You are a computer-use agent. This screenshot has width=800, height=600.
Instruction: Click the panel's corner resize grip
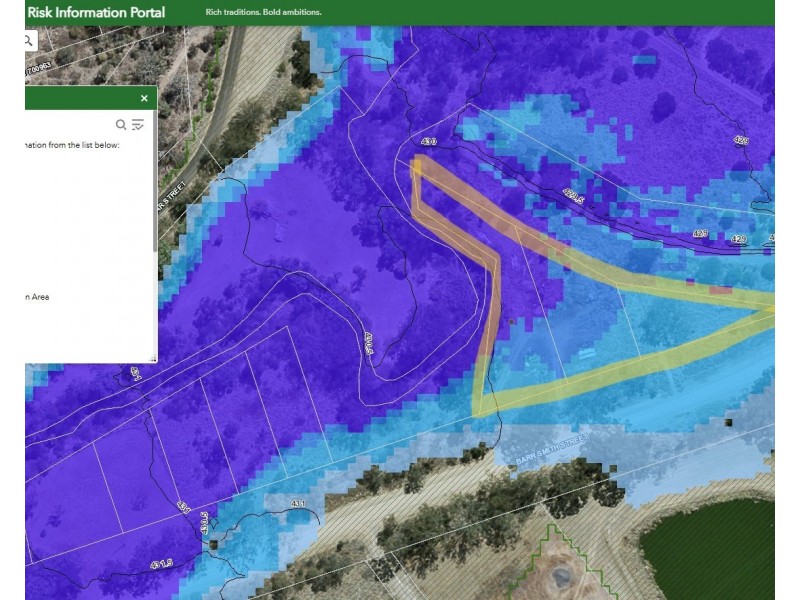[x=152, y=359]
